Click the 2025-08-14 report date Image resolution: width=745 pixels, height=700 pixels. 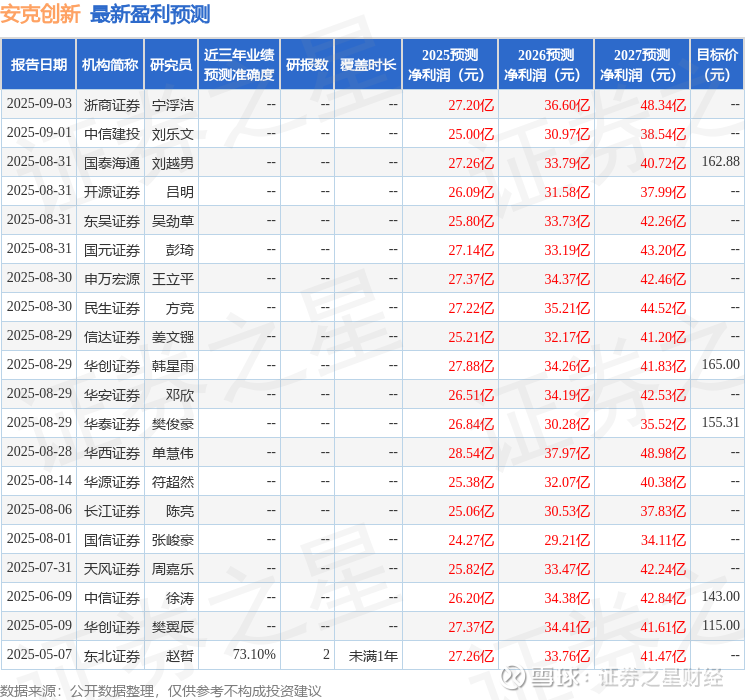[39, 480]
